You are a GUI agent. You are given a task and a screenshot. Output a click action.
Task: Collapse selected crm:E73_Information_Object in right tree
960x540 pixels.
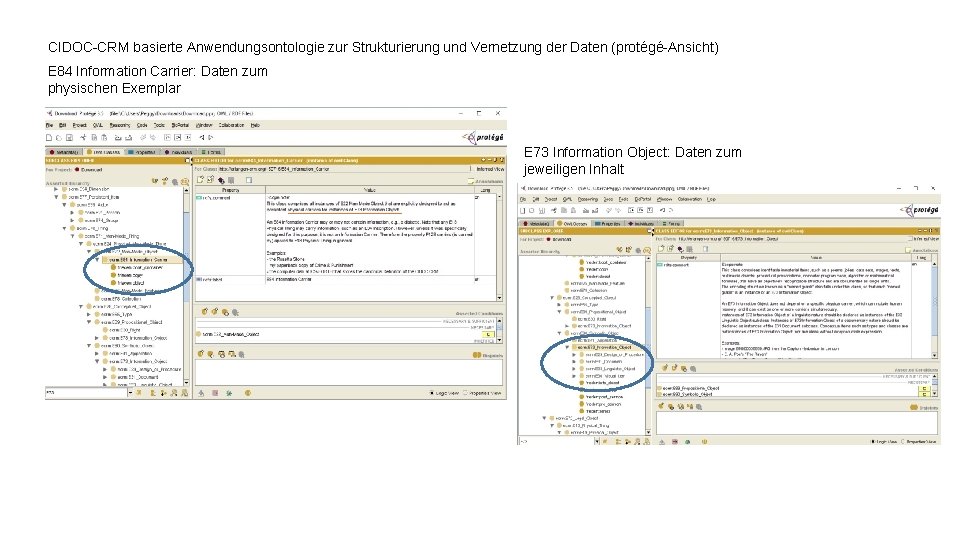(x=566, y=347)
